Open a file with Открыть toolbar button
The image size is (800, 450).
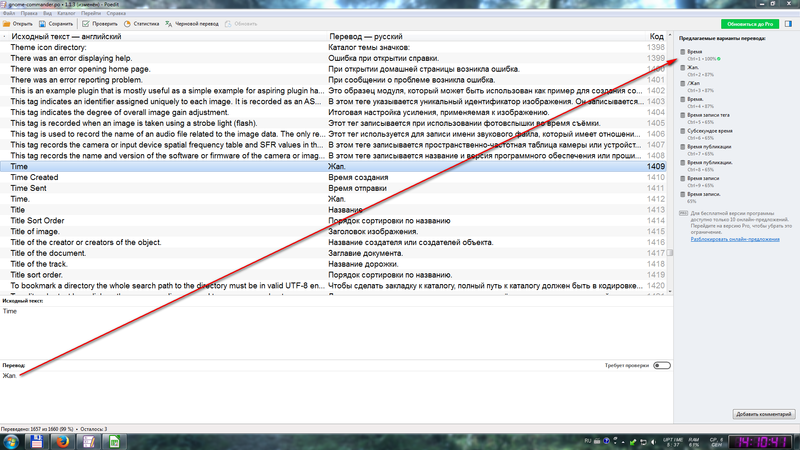tap(17, 24)
